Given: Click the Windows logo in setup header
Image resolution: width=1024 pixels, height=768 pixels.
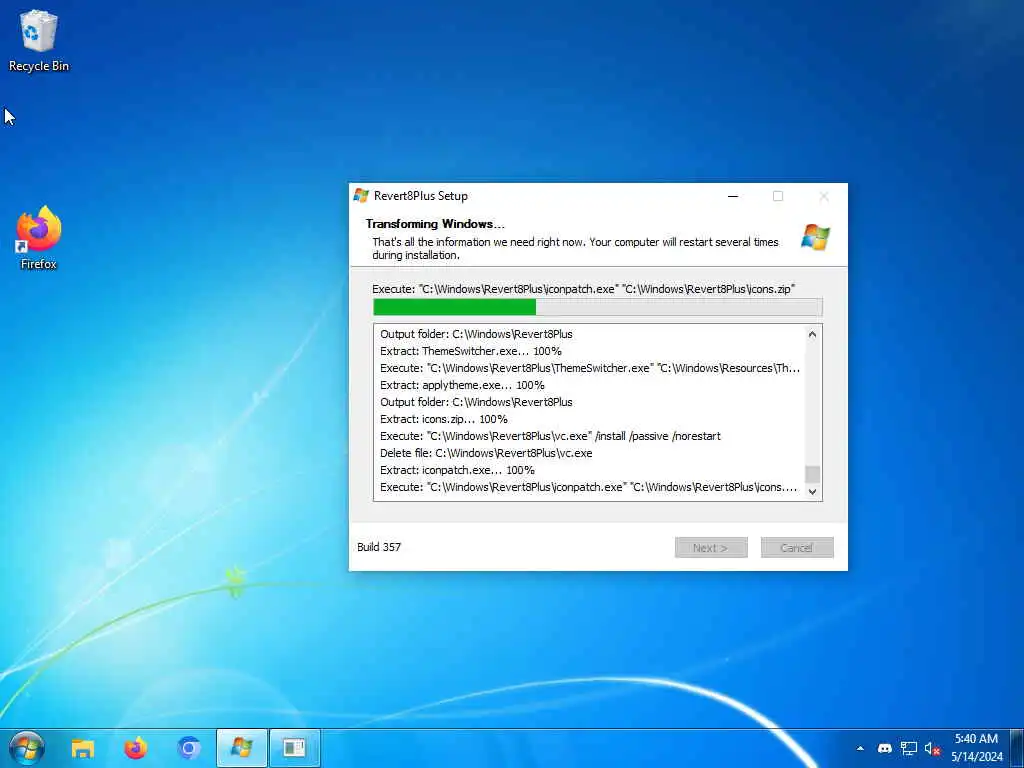Looking at the screenshot, I should pos(815,236).
